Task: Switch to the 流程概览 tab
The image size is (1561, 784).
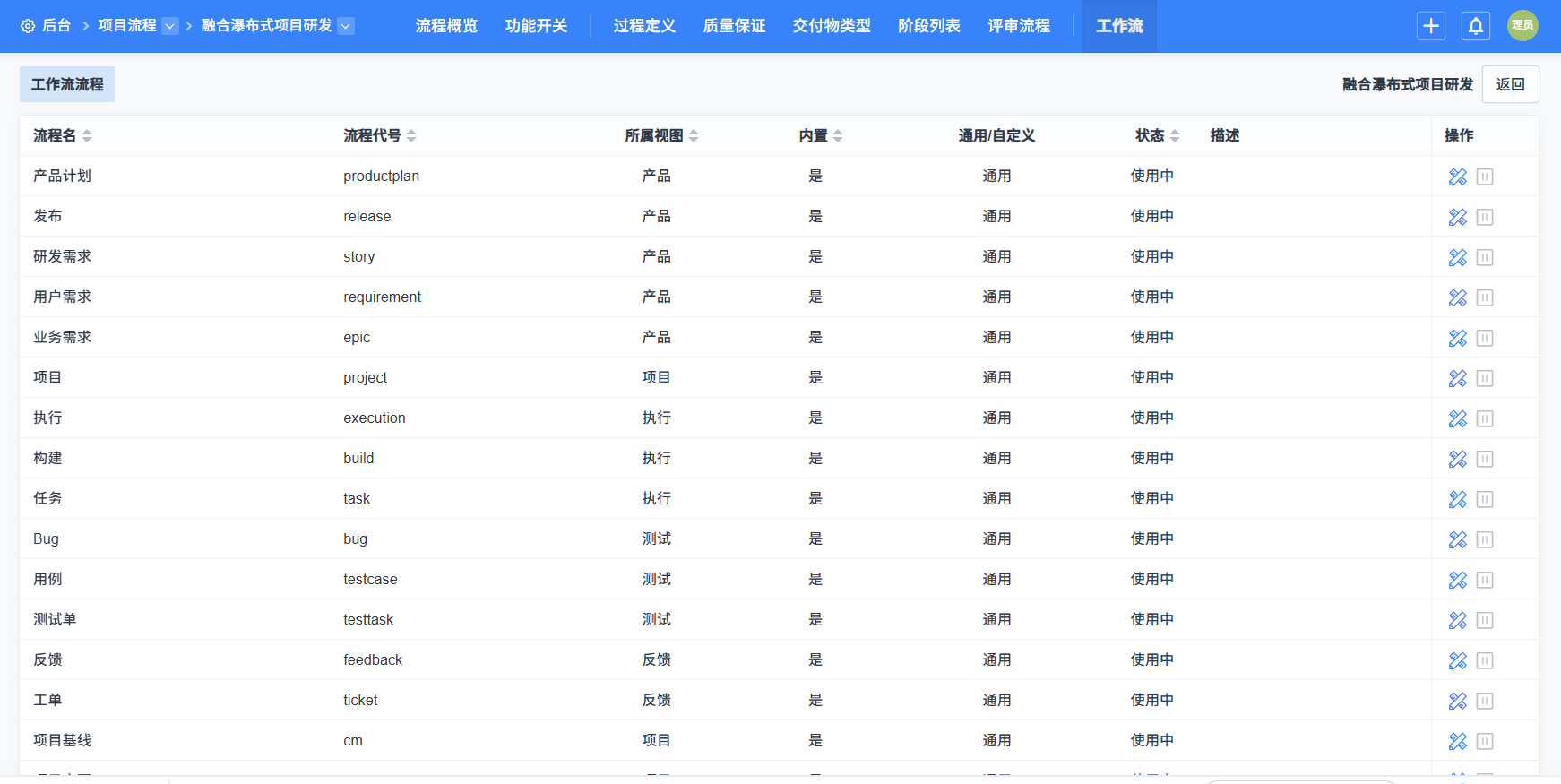Action: click(x=446, y=26)
